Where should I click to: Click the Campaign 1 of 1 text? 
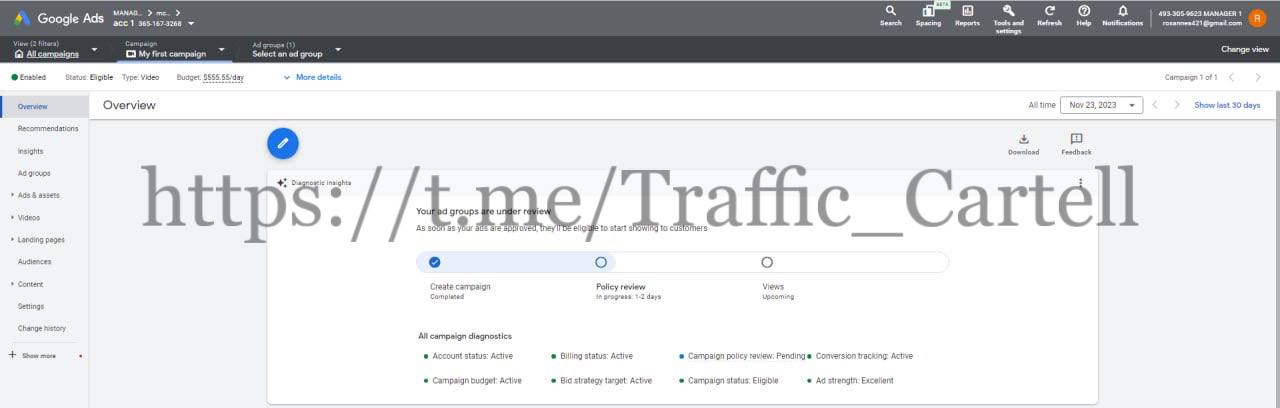[1191, 77]
